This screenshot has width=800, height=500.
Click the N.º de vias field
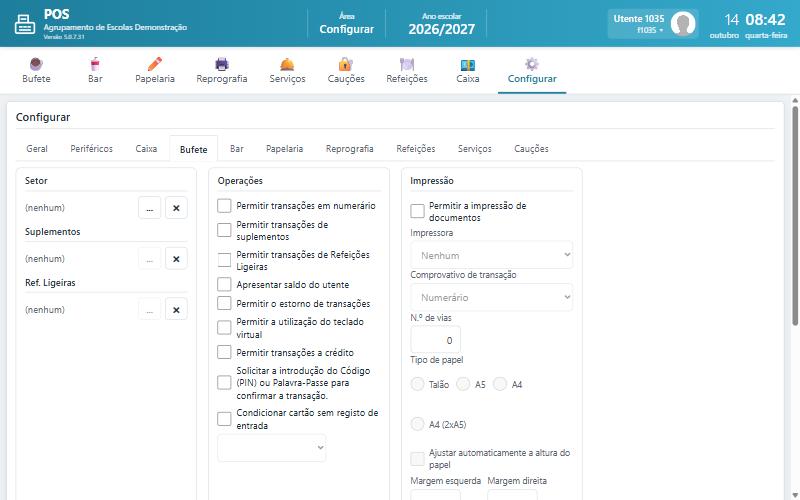435,340
